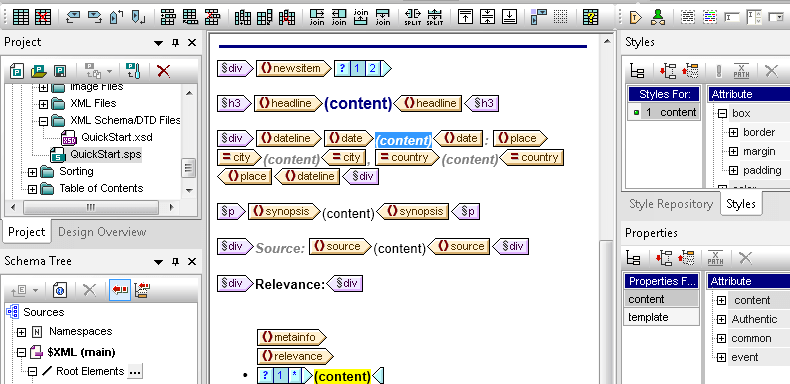Select the template row under Properties For
The height and width of the screenshot is (384, 790).
(x=662, y=317)
